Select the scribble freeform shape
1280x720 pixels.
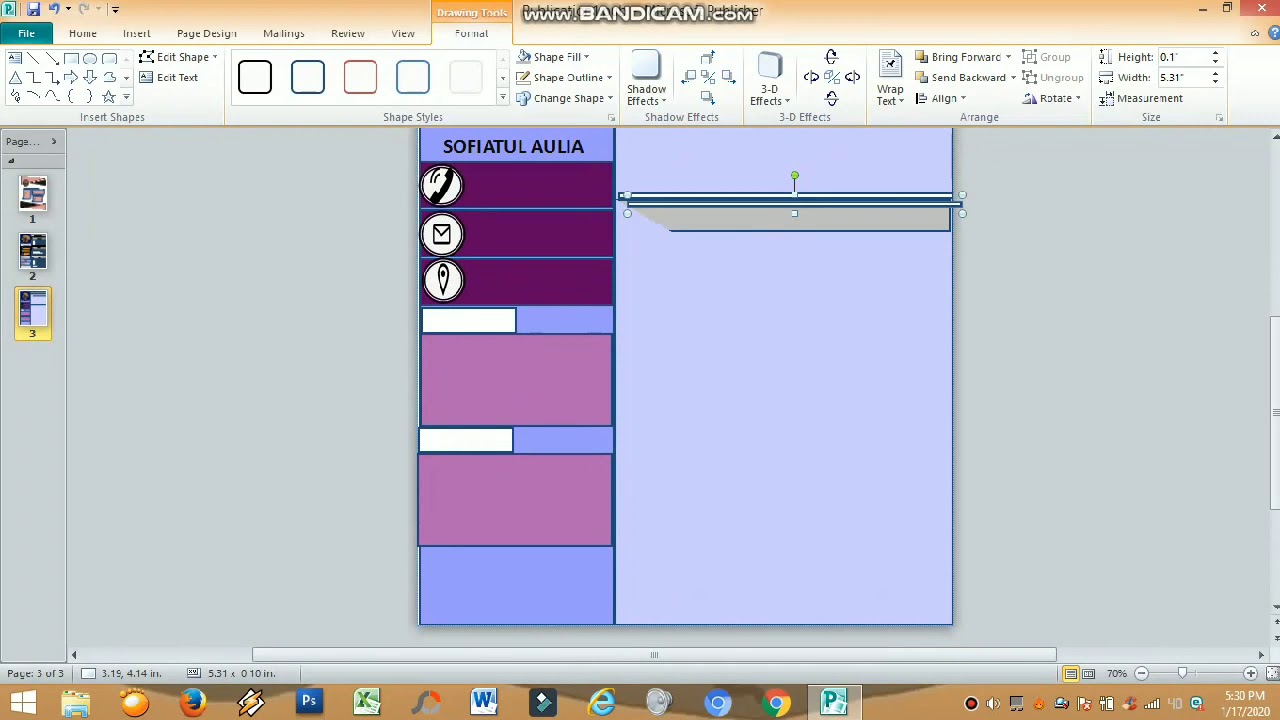point(15,96)
